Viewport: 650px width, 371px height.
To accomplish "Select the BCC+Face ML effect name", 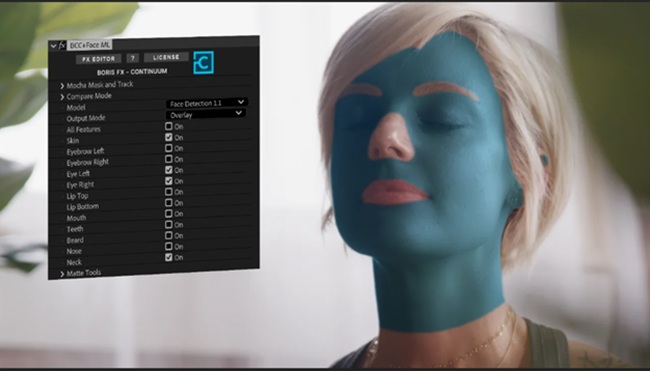I will pyautogui.click(x=90, y=45).
